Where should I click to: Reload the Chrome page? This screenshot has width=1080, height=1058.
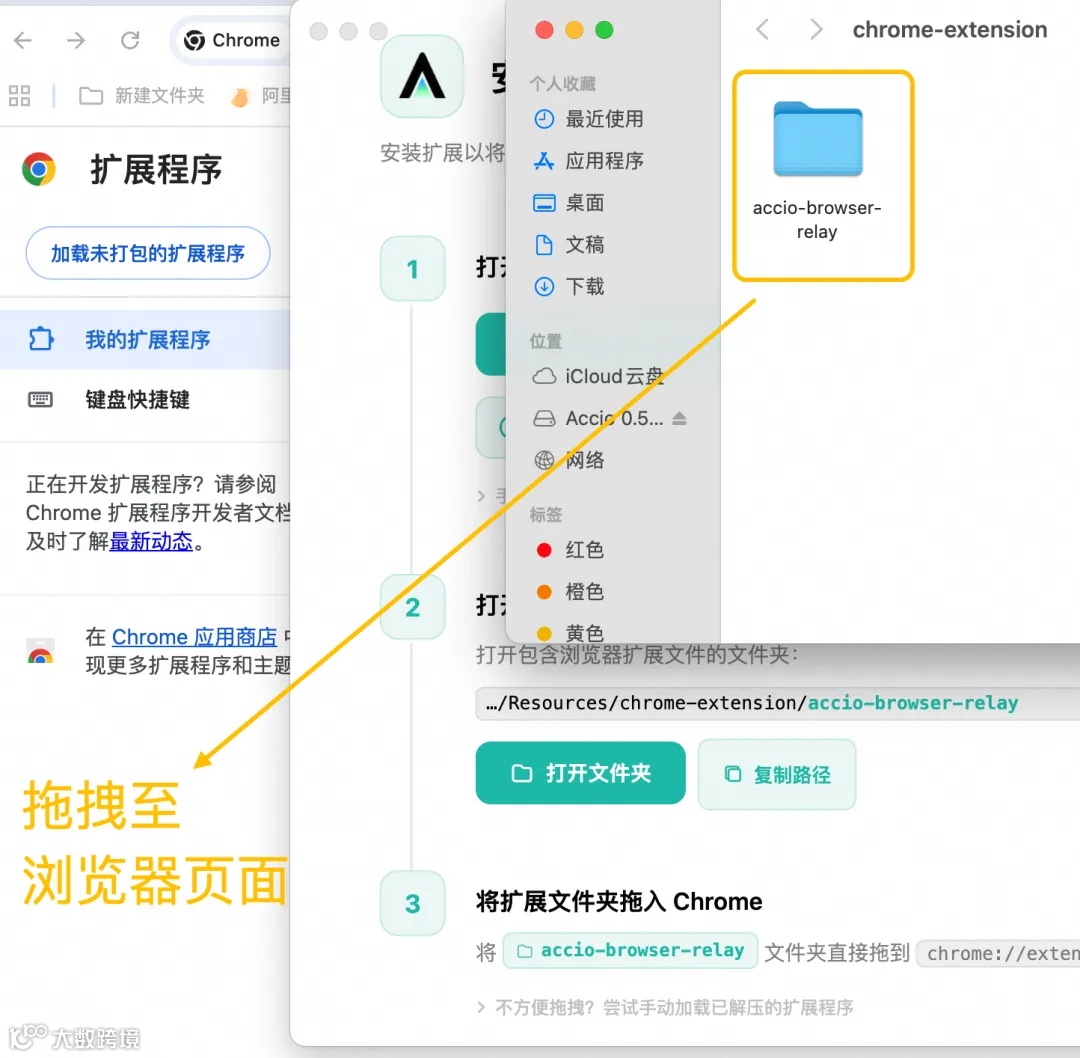(x=130, y=41)
